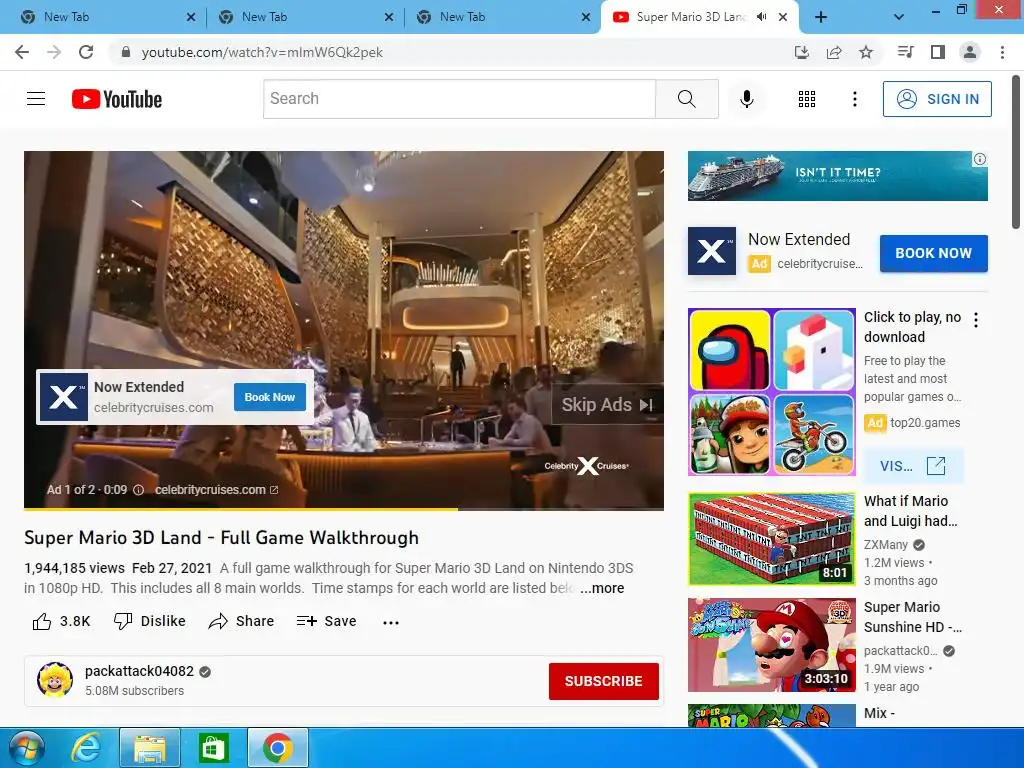Open the tab search dropdown arrow
The height and width of the screenshot is (768, 1024).
tap(899, 17)
